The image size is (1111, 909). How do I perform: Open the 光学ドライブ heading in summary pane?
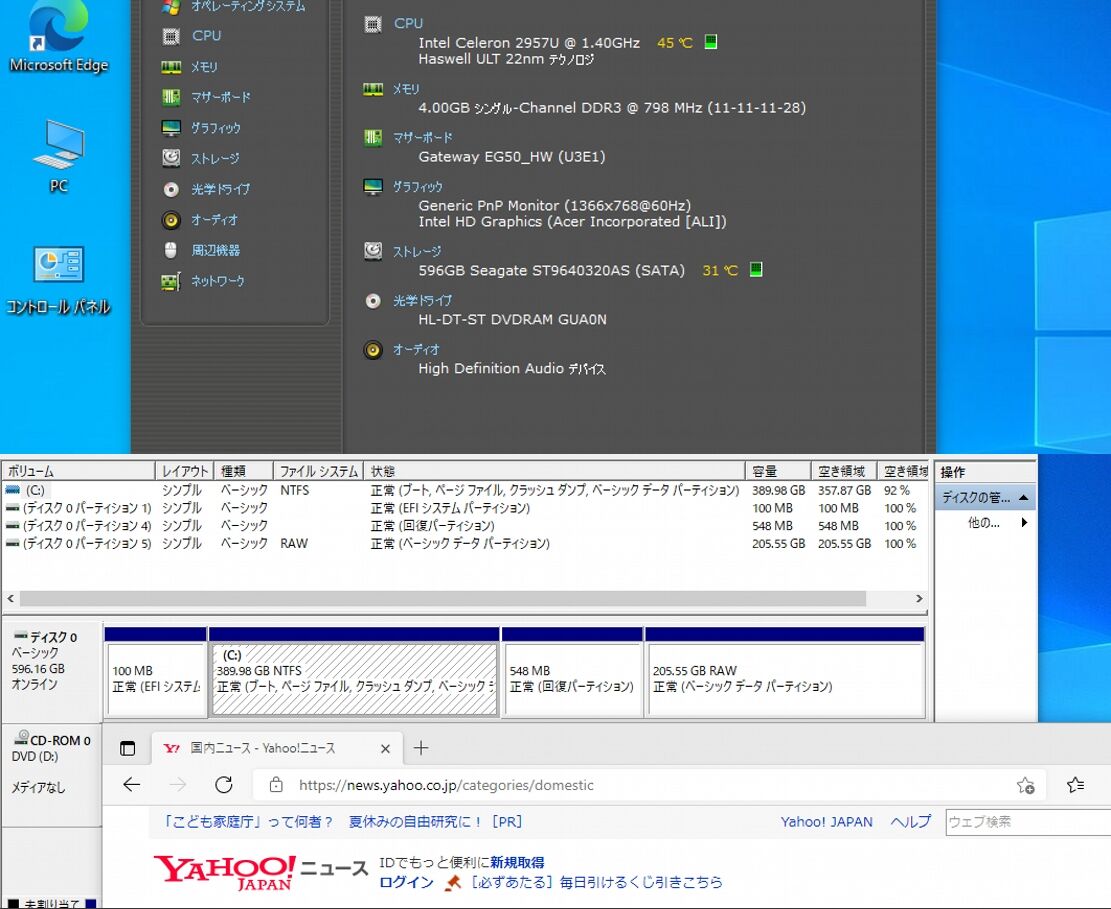point(422,300)
